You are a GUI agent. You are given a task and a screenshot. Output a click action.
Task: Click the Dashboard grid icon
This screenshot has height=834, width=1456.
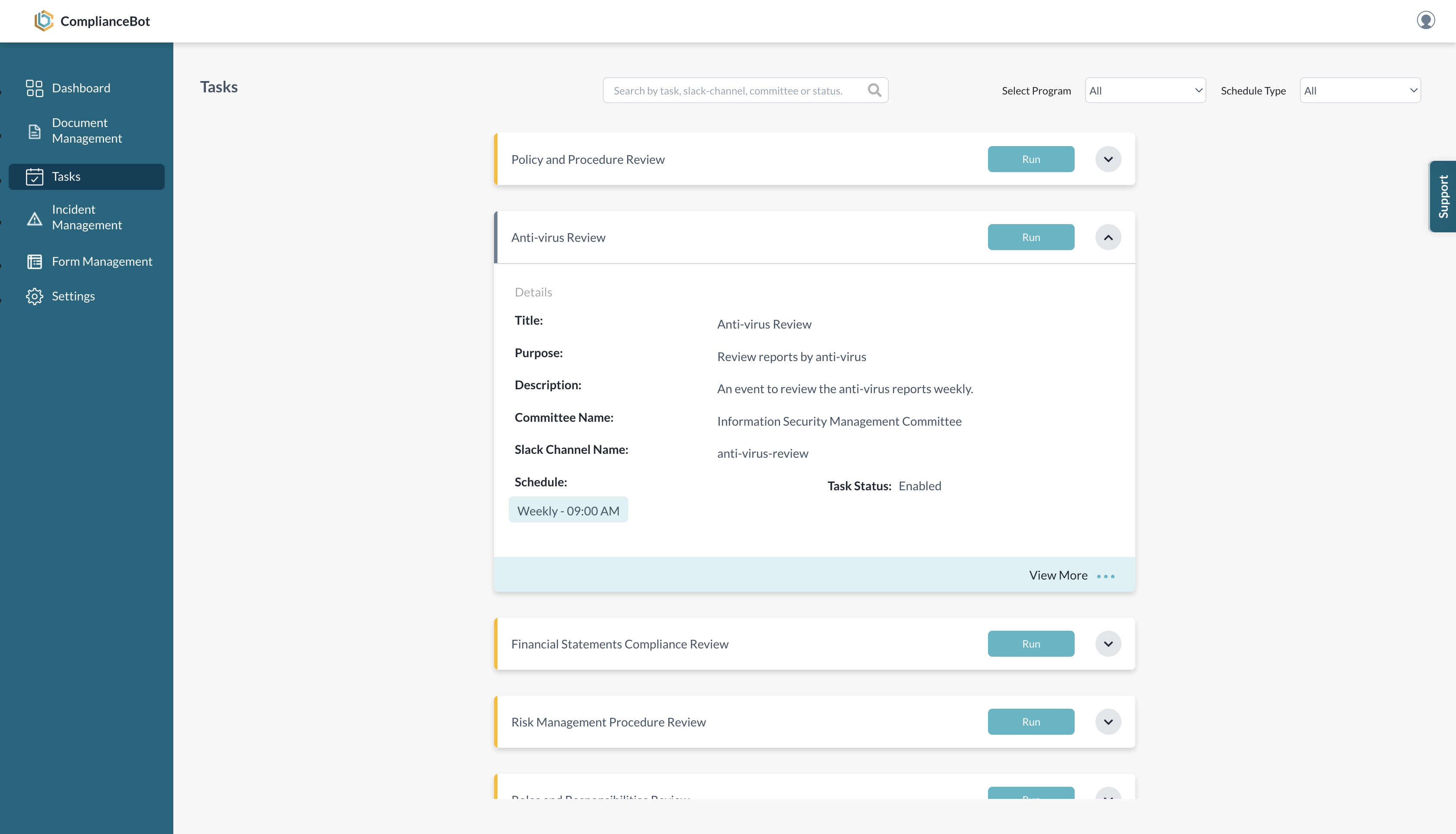pos(34,88)
